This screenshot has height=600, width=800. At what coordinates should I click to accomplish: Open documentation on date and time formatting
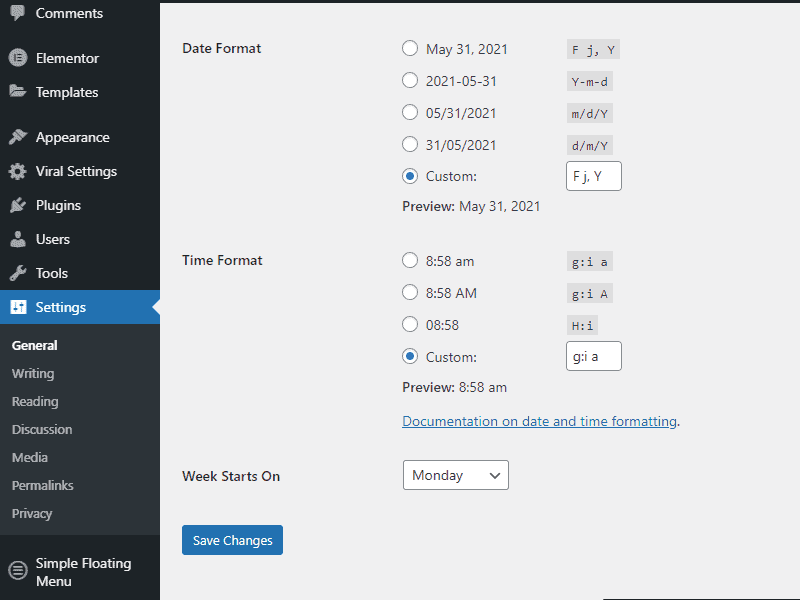[540, 421]
